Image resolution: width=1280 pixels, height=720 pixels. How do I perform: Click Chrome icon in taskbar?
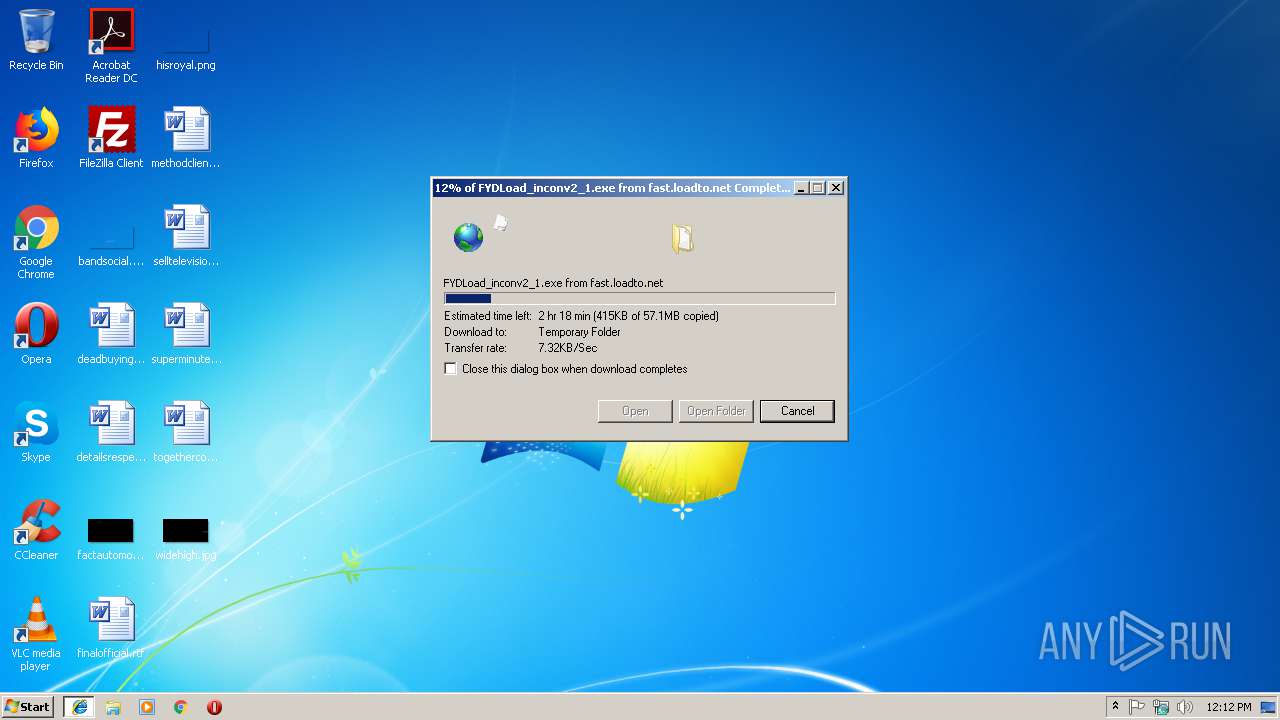click(181, 707)
